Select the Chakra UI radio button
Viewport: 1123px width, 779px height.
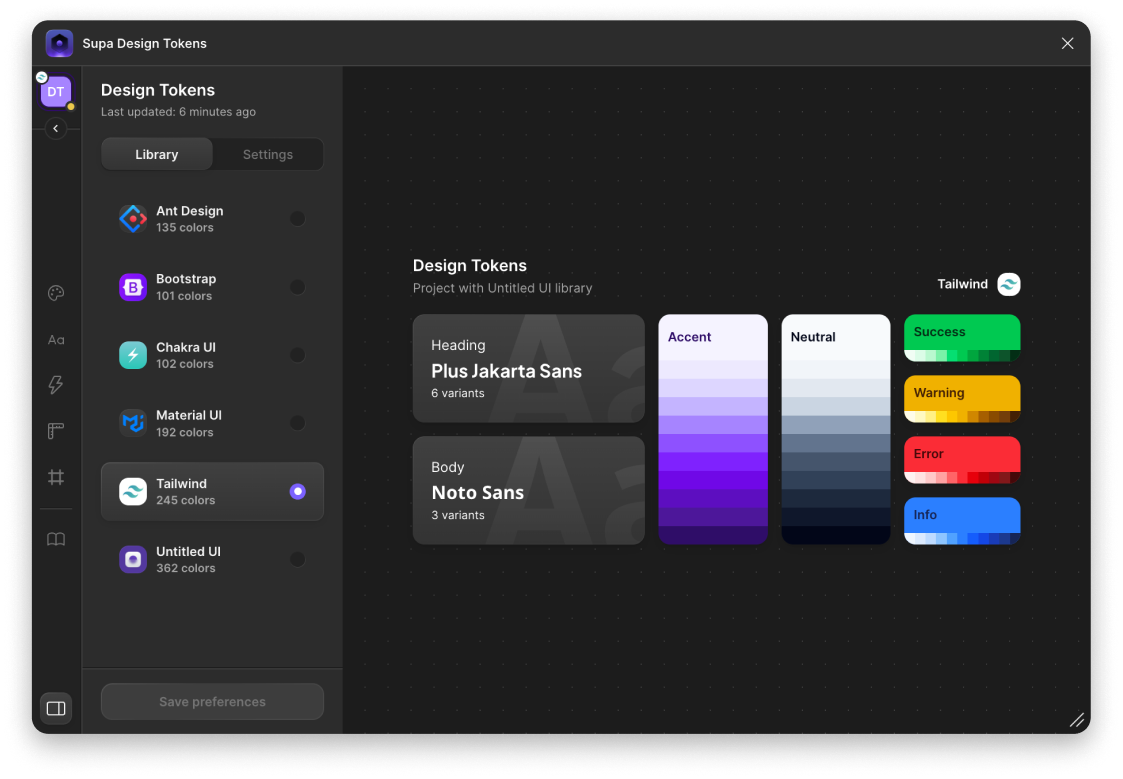(297, 355)
